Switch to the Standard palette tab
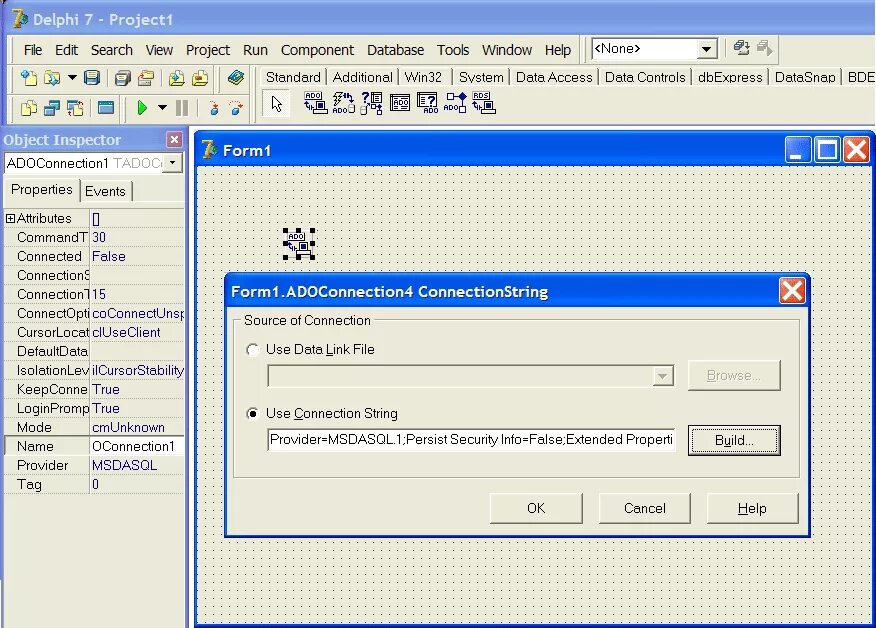 coord(293,77)
